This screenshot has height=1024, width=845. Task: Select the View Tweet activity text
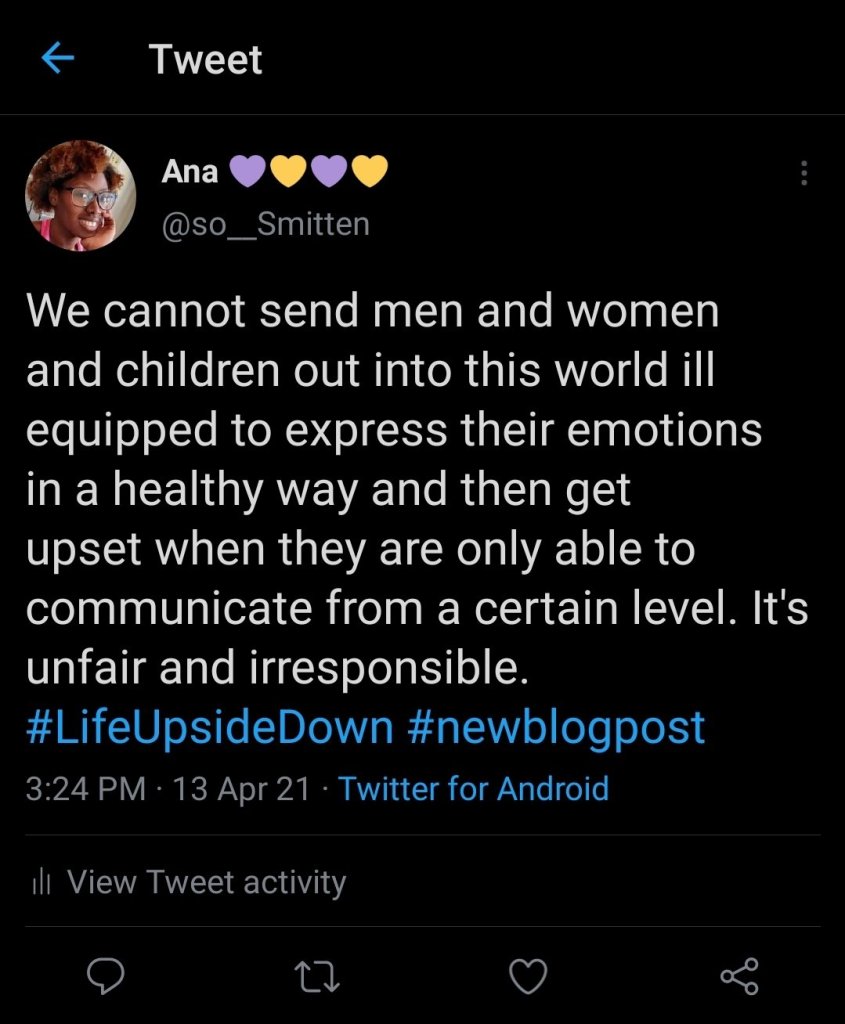pyautogui.click(x=206, y=882)
